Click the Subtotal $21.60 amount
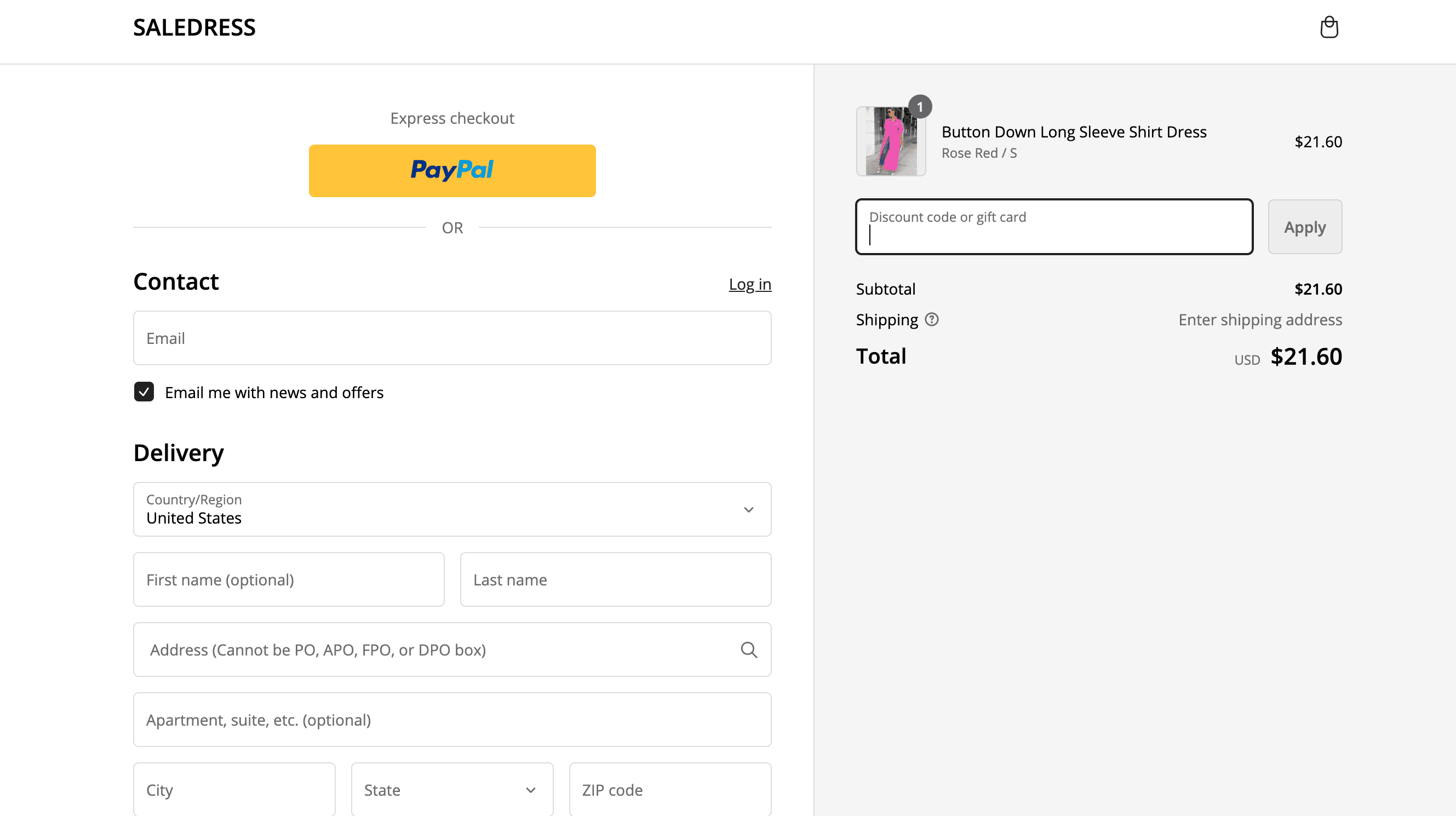Image resolution: width=1456 pixels, height=816 pixels. coord(1318,289)
